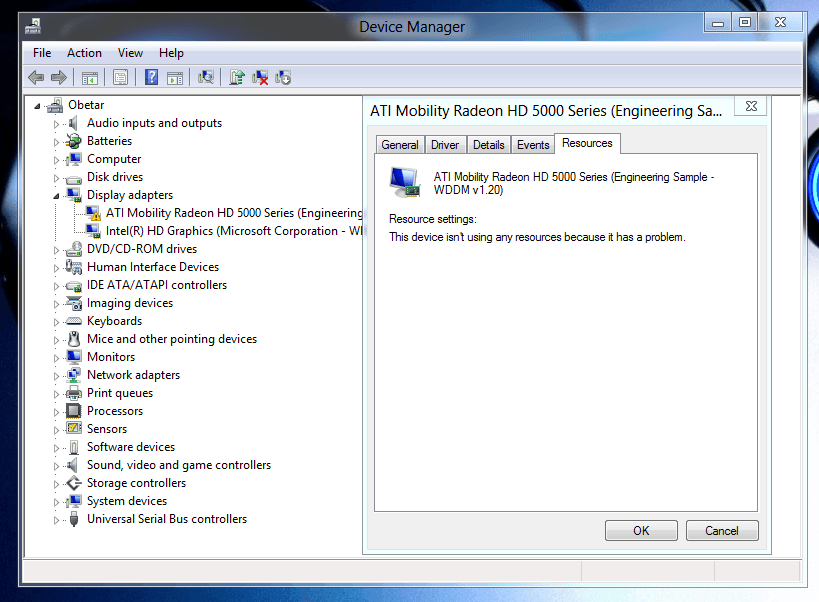Click the Disable device toolbar icon
The image size is (819, 602).
[283, 78]
